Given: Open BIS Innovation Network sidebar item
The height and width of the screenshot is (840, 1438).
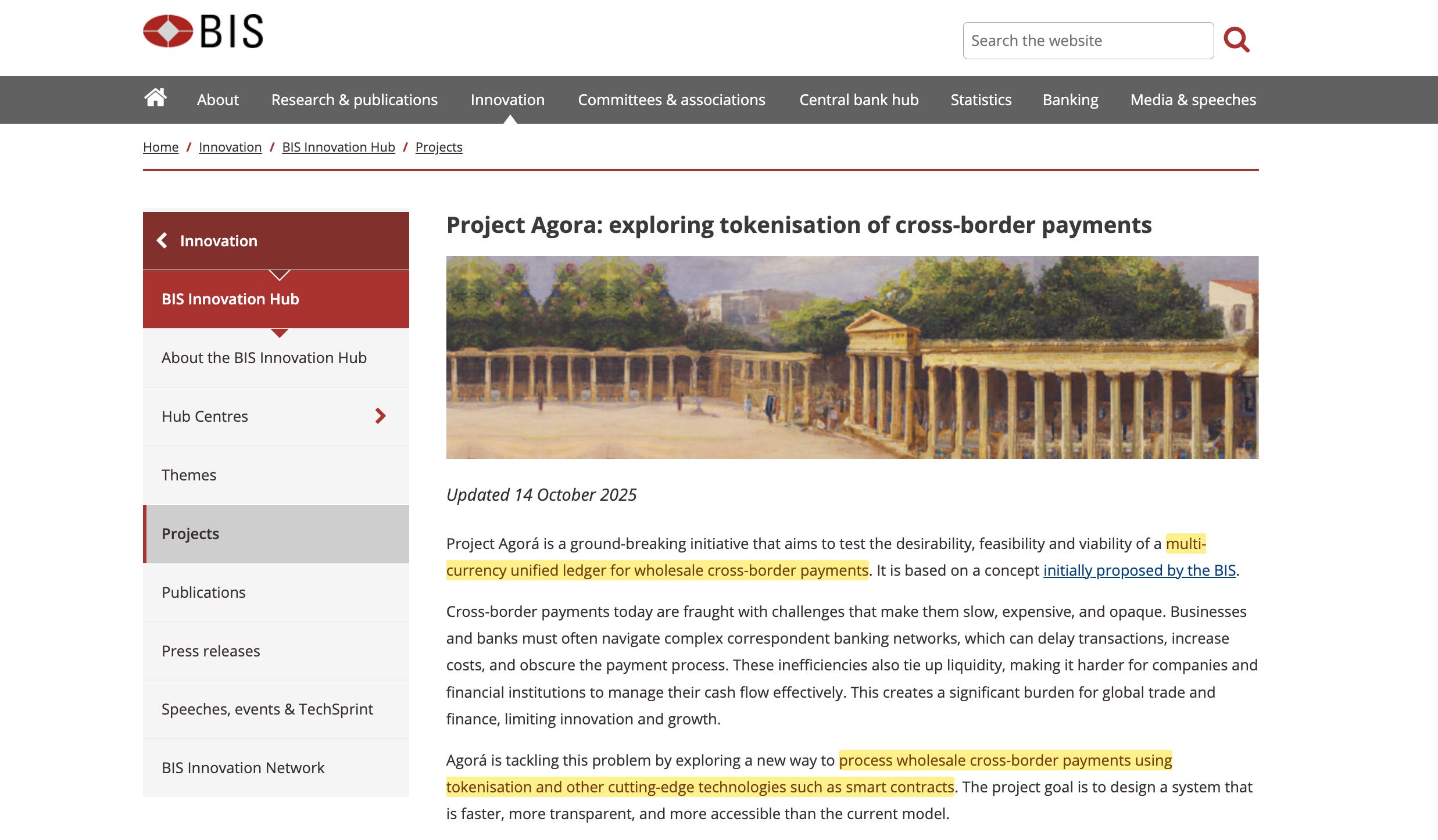Looking at the screenshot, I should [x=242, y=768].
